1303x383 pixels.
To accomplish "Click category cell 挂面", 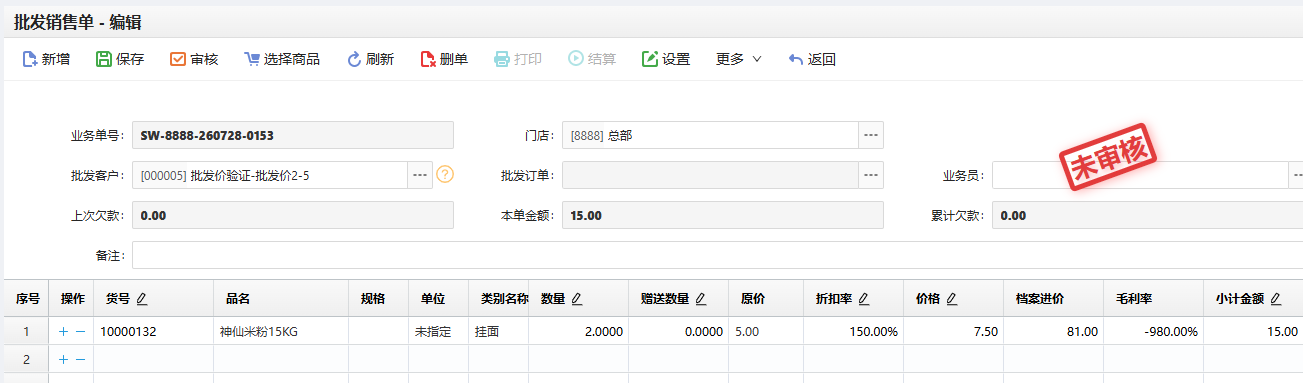I will pos(499,331).
